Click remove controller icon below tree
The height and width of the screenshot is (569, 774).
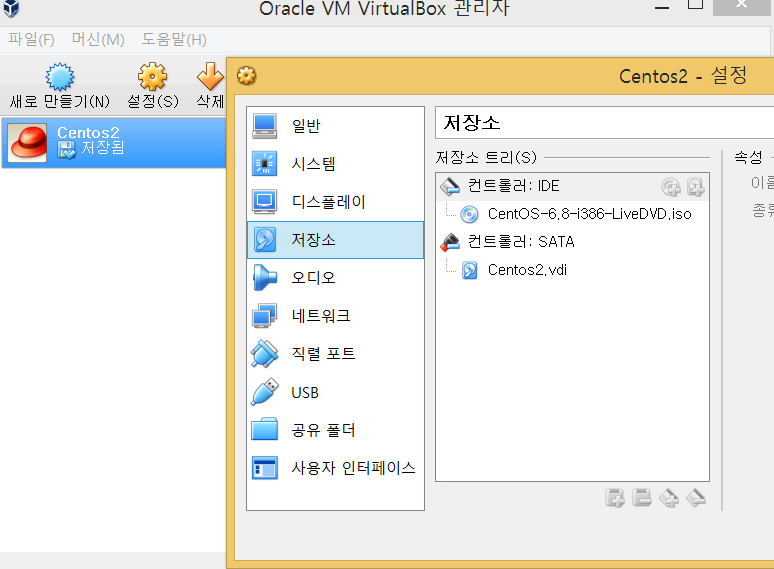tap(642, 497)
